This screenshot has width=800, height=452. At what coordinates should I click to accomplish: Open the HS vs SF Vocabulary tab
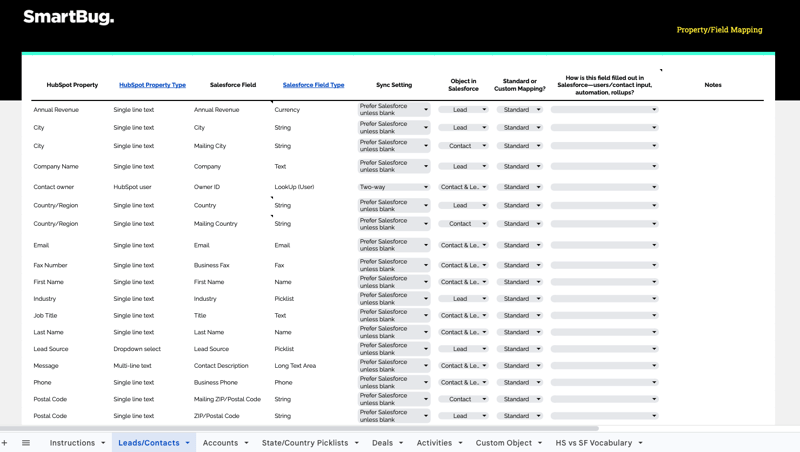(x=594, y=443)
